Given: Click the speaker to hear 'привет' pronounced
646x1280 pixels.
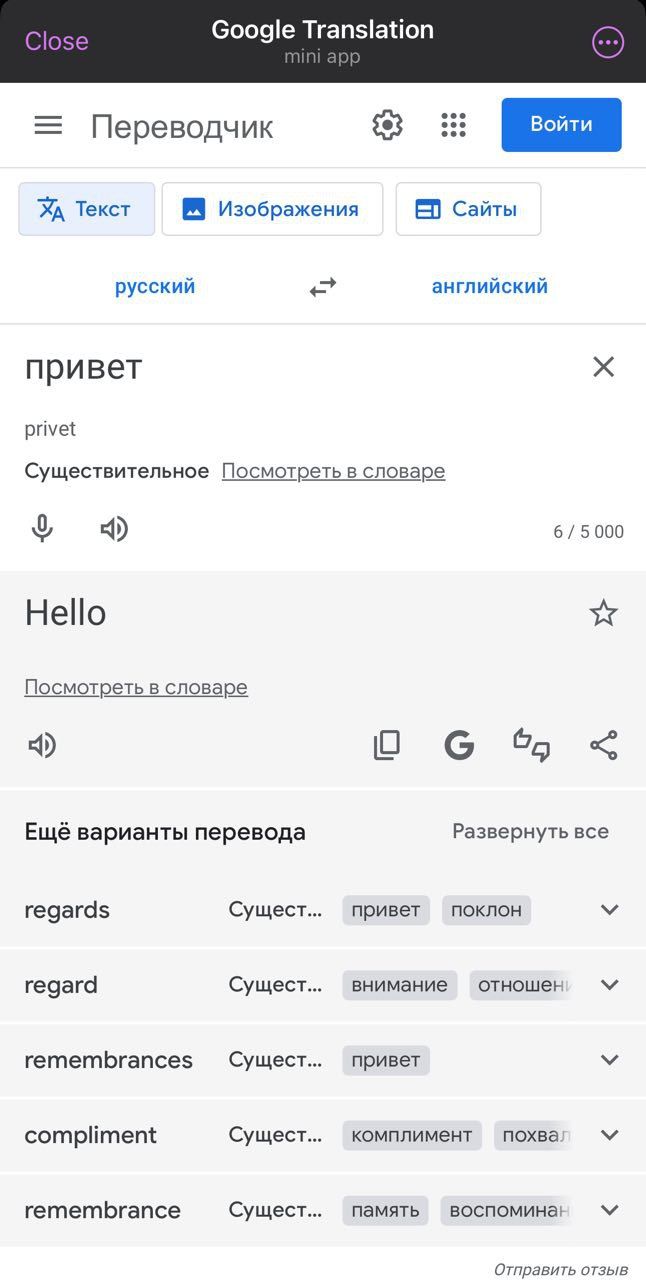Looking at the screenshot, I should tap(114, 529).
